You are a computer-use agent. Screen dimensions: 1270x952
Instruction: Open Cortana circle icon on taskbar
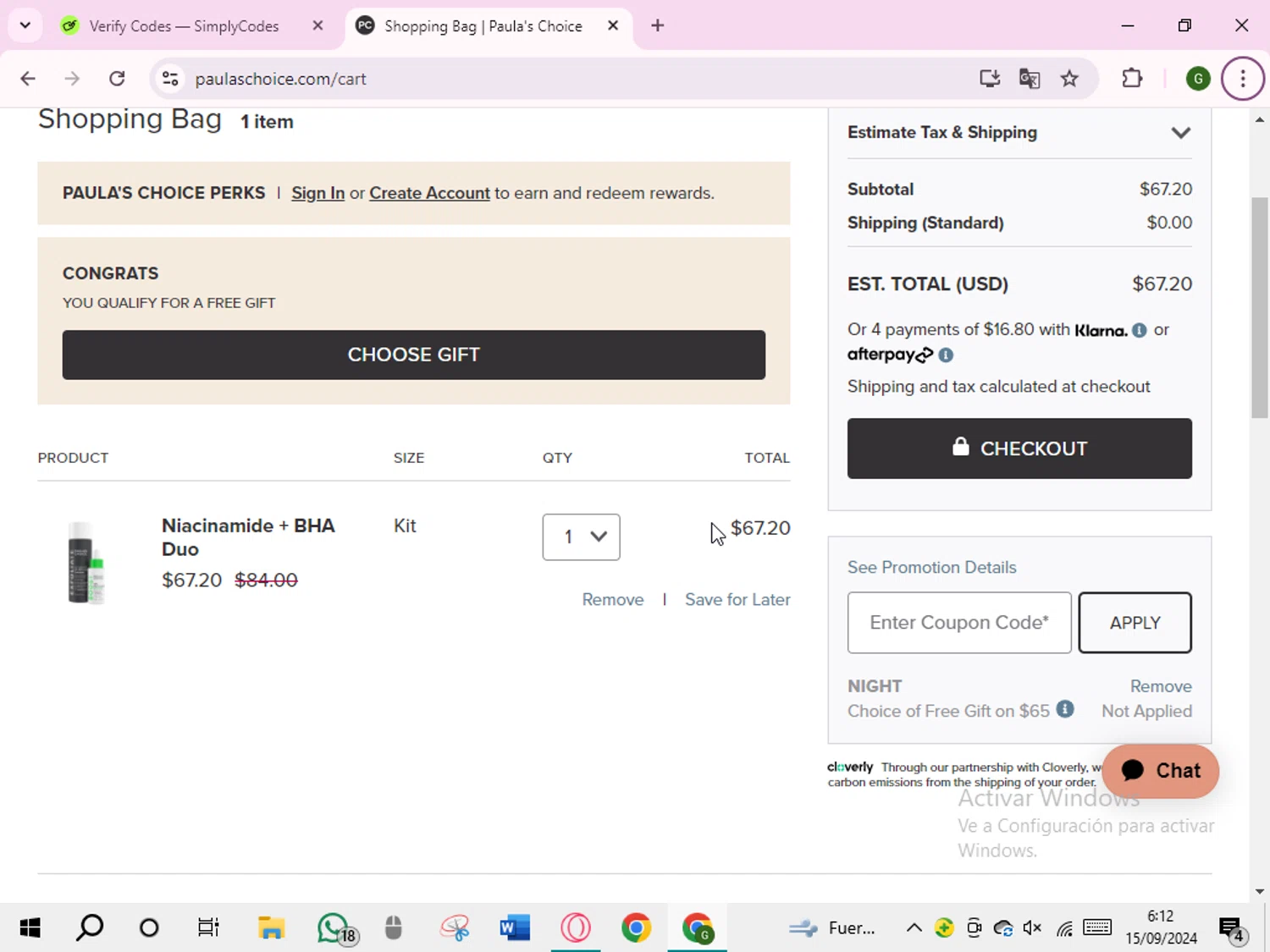coord(149,928)
